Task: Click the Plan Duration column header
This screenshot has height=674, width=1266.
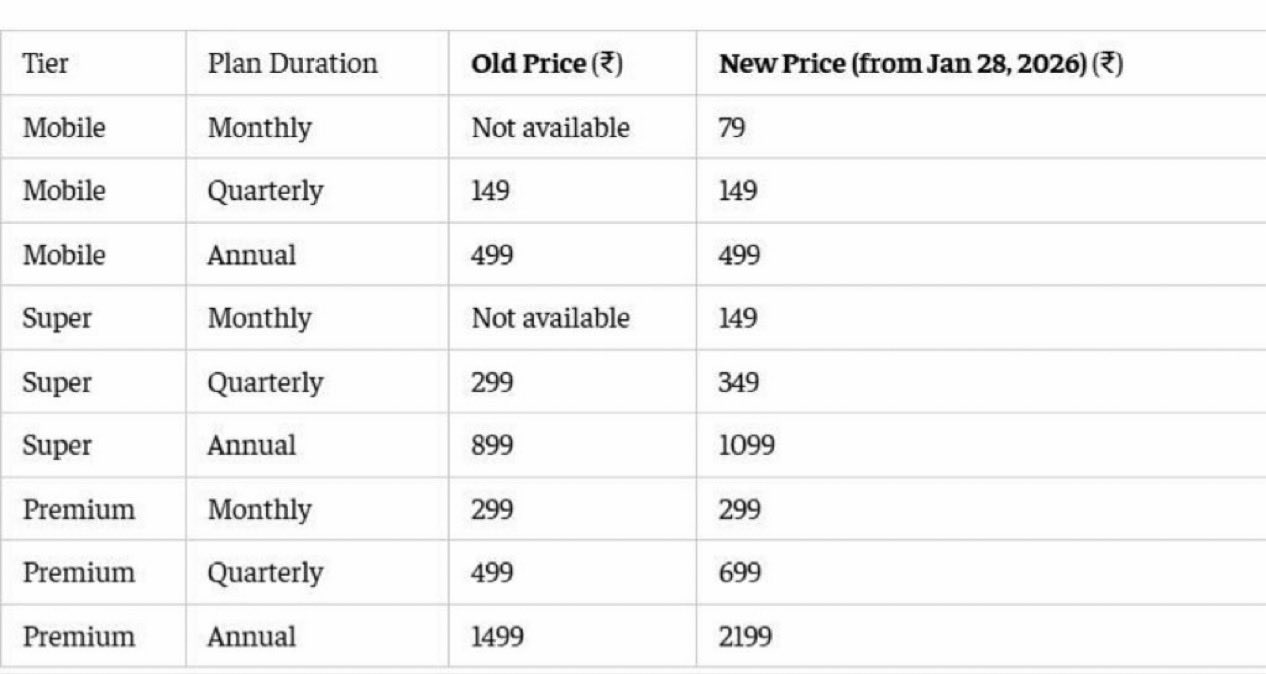Action: [x=292, y=64]
